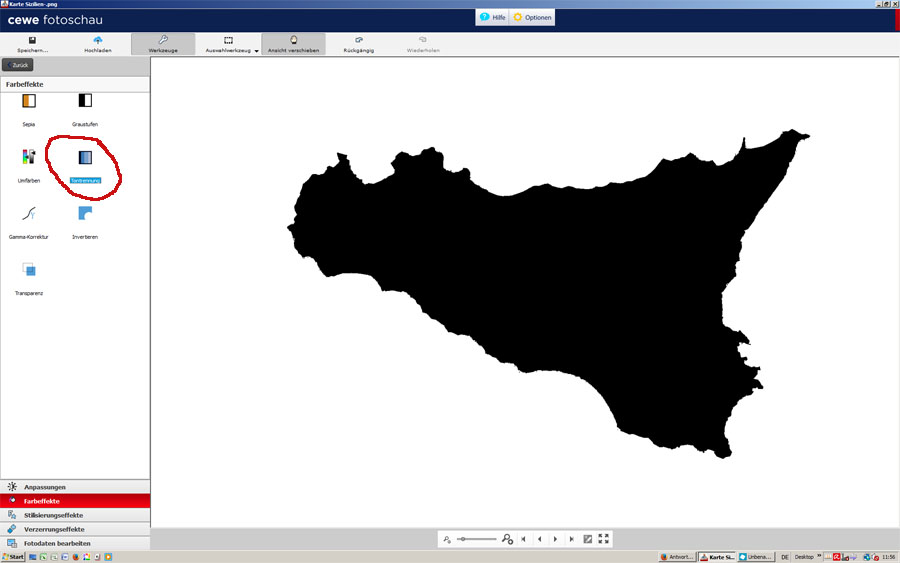
Task: Open the Verzerrungseffekte panel section
Action: tap(75, 529)
